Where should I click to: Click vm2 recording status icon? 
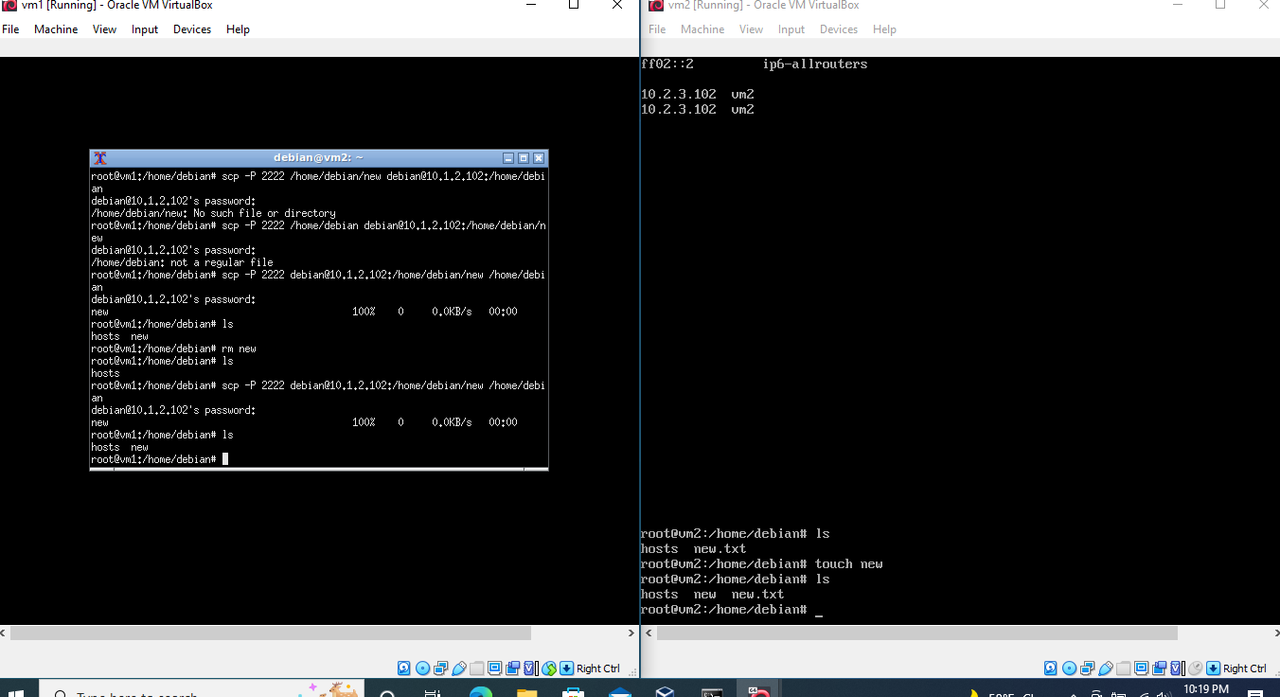click(x=1159, y=668)
